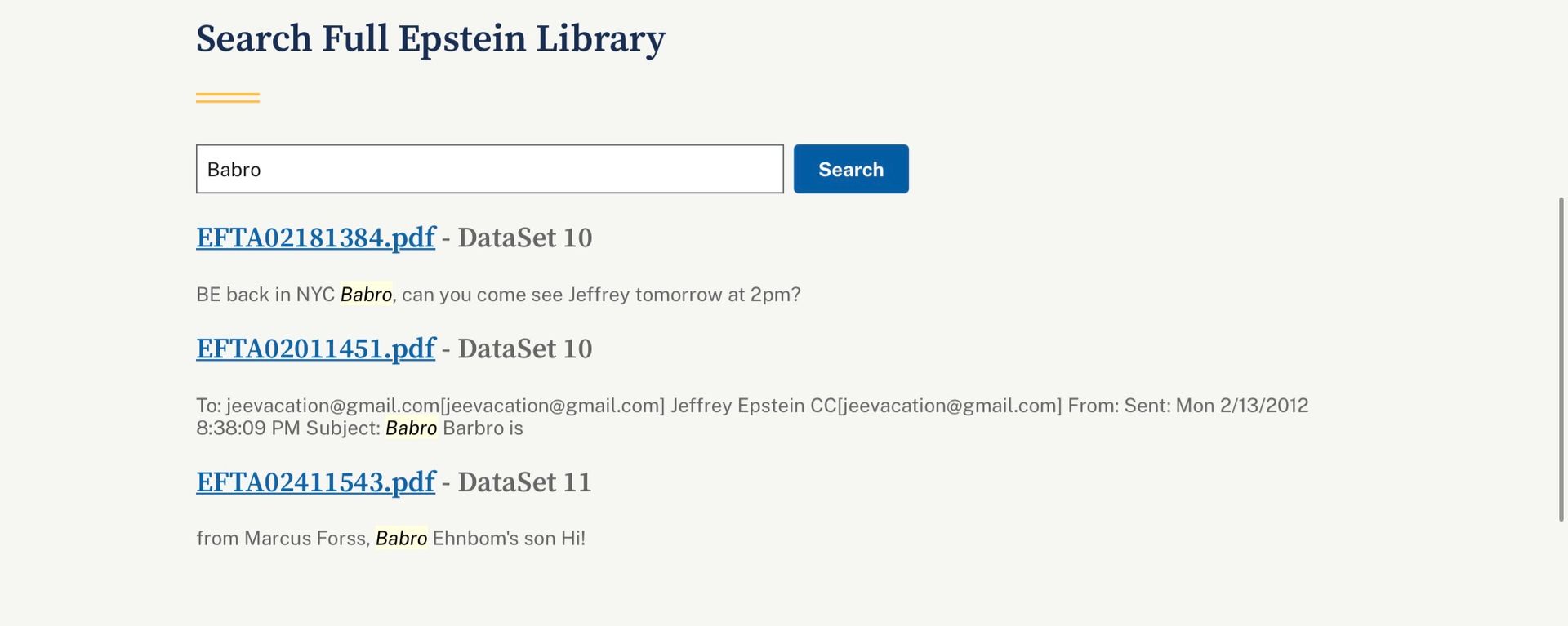Click the "Search Full Epstein Library" heading
Viewport: 1568px width, 626px height.
(x=430, y=38)
